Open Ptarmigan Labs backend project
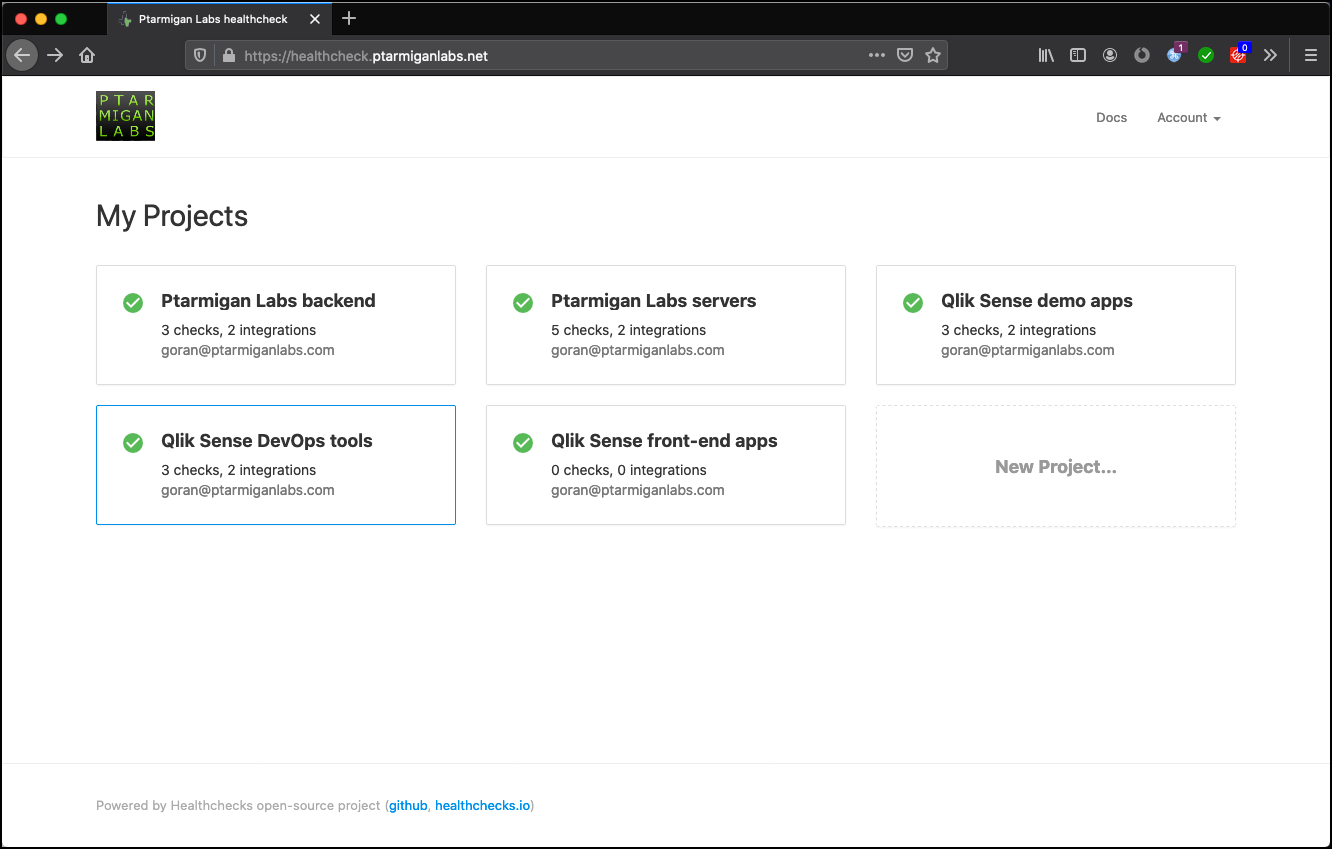This screenshot has width=1332, height=849. click(276, 325)
